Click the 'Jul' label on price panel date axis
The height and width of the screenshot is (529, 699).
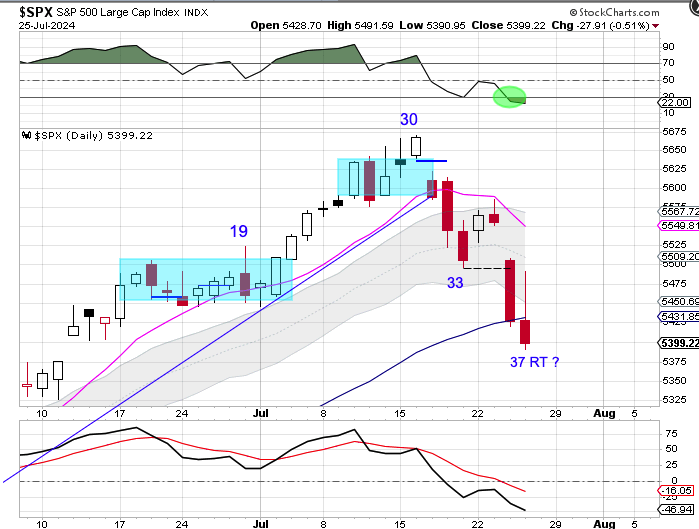pyautogui.click(x=260, y=414)
